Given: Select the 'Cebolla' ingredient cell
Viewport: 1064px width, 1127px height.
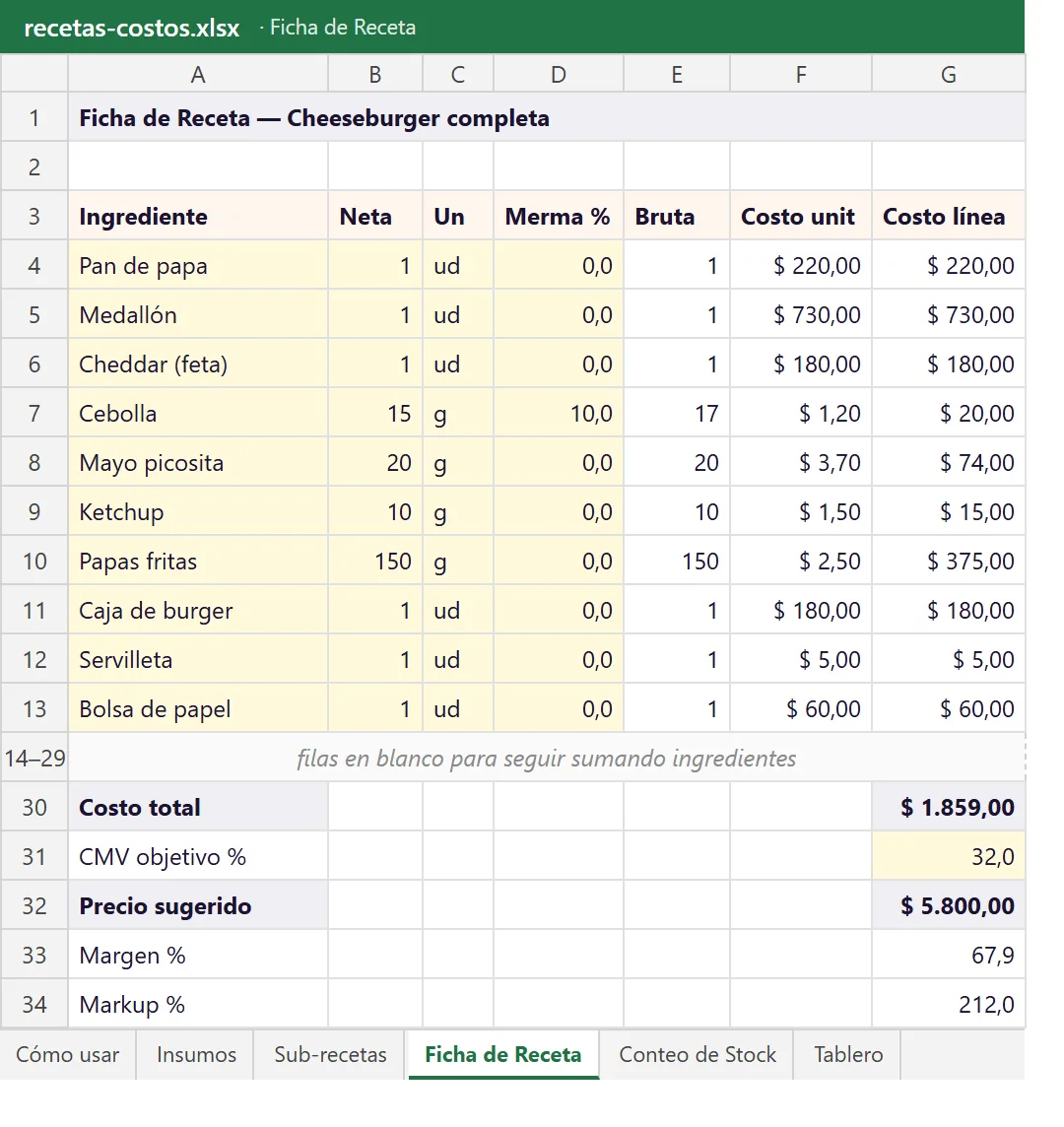Looking at the screenshot, I should pyautogui.click(x=198, y=413).
